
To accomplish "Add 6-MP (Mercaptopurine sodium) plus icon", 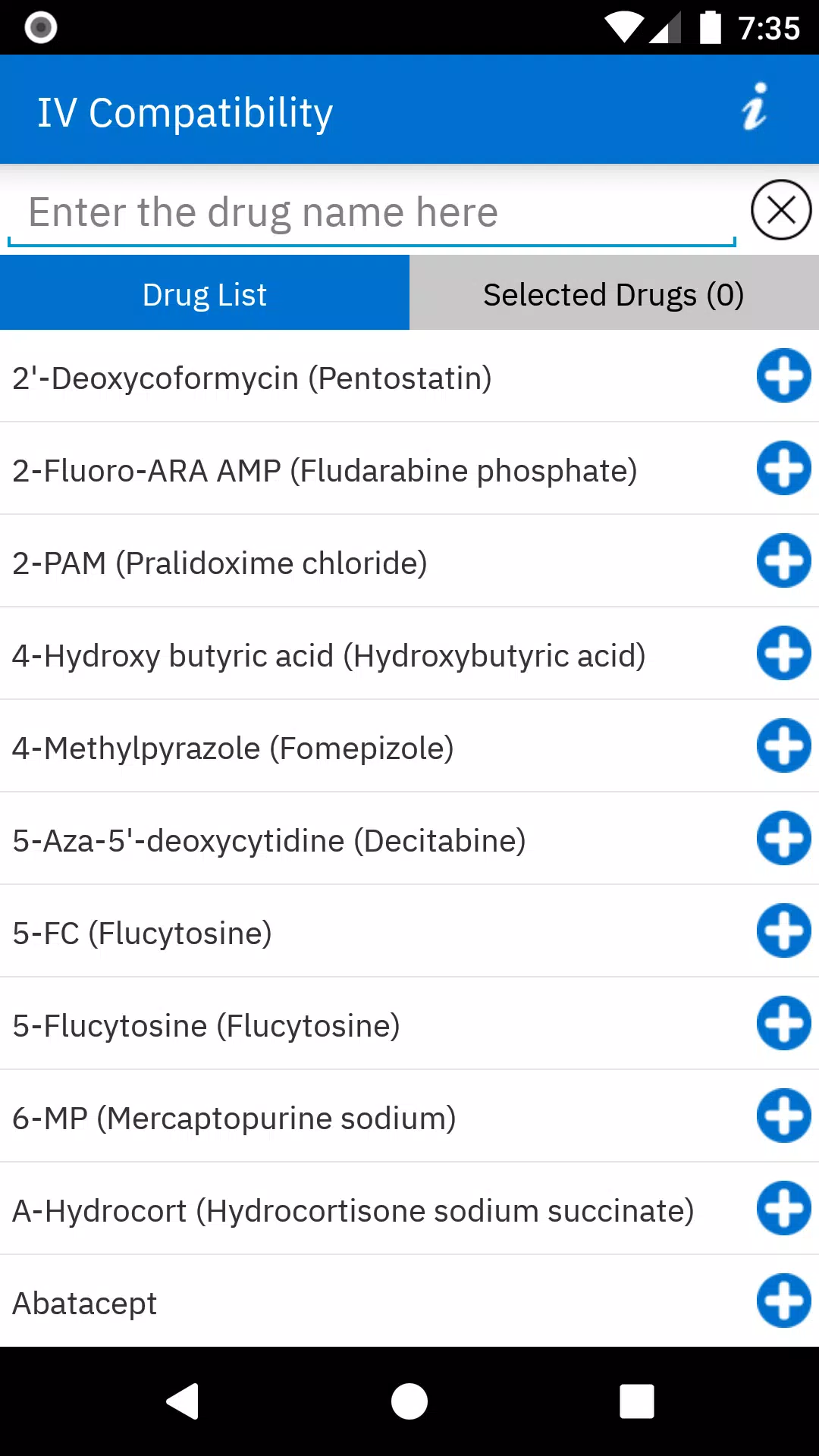I will coord(783,1116).
